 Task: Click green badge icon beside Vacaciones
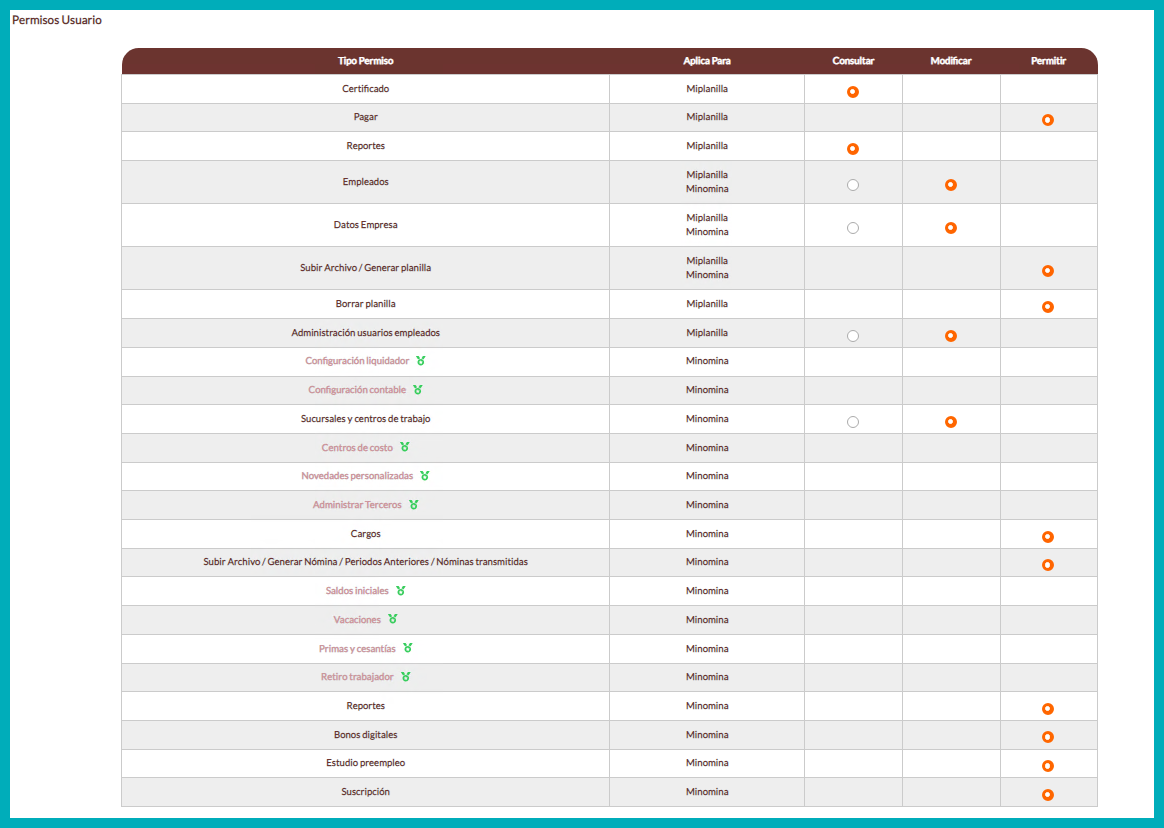tap(393, 620)
